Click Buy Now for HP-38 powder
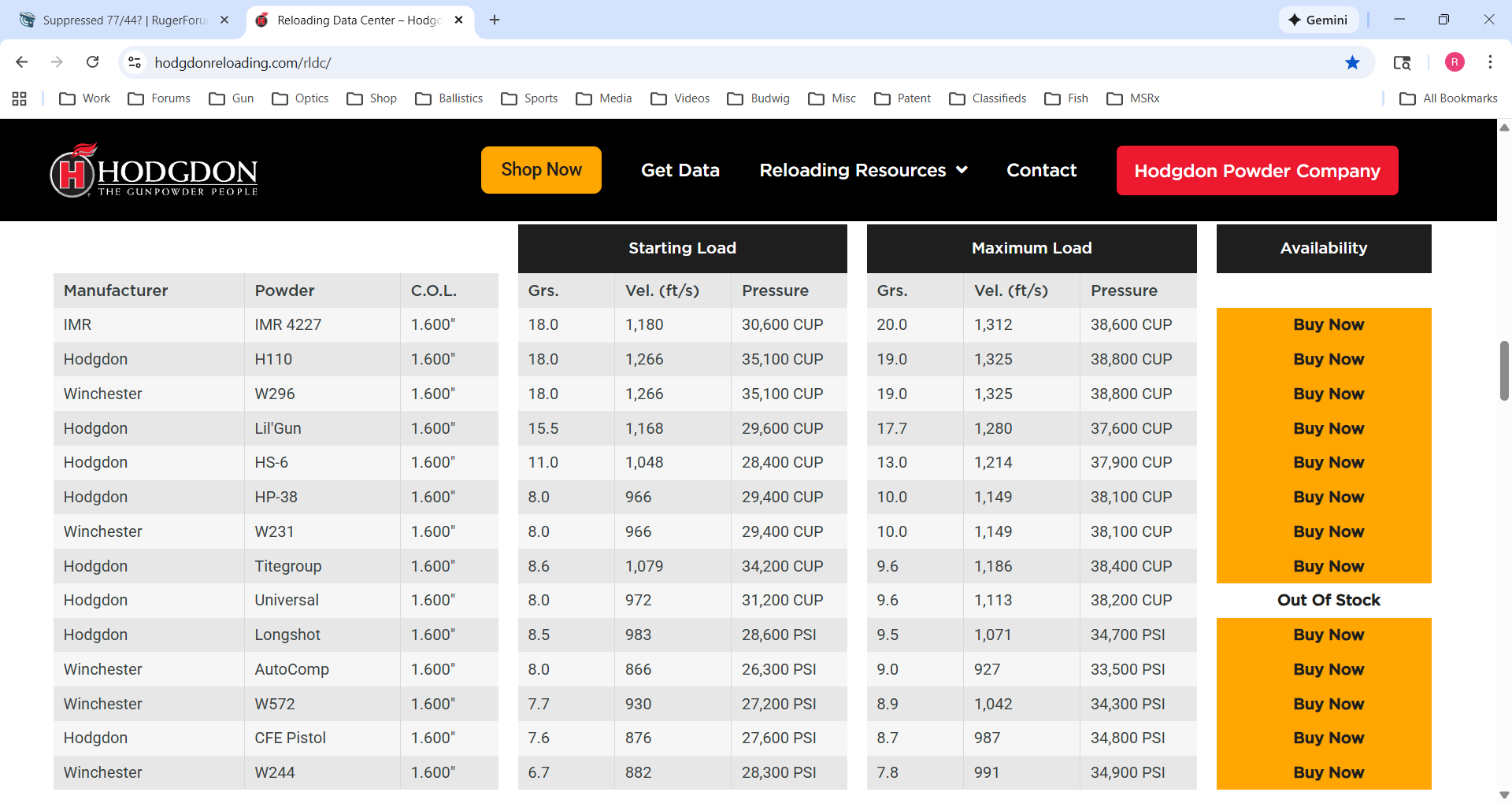This screenshot has height=803, width=1512. click(x=1328, y=498)
